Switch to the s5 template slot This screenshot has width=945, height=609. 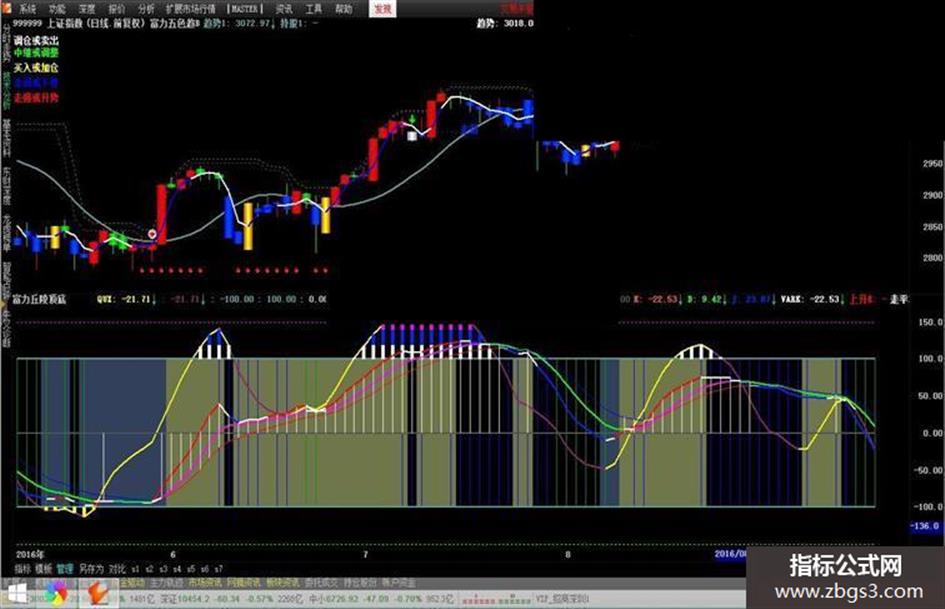191,569
